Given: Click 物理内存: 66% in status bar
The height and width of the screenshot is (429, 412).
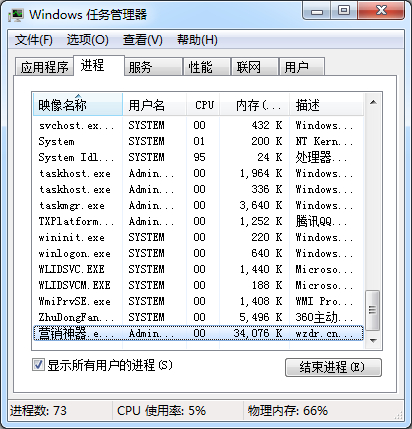Looking at the screenshot, I should 288,411.
